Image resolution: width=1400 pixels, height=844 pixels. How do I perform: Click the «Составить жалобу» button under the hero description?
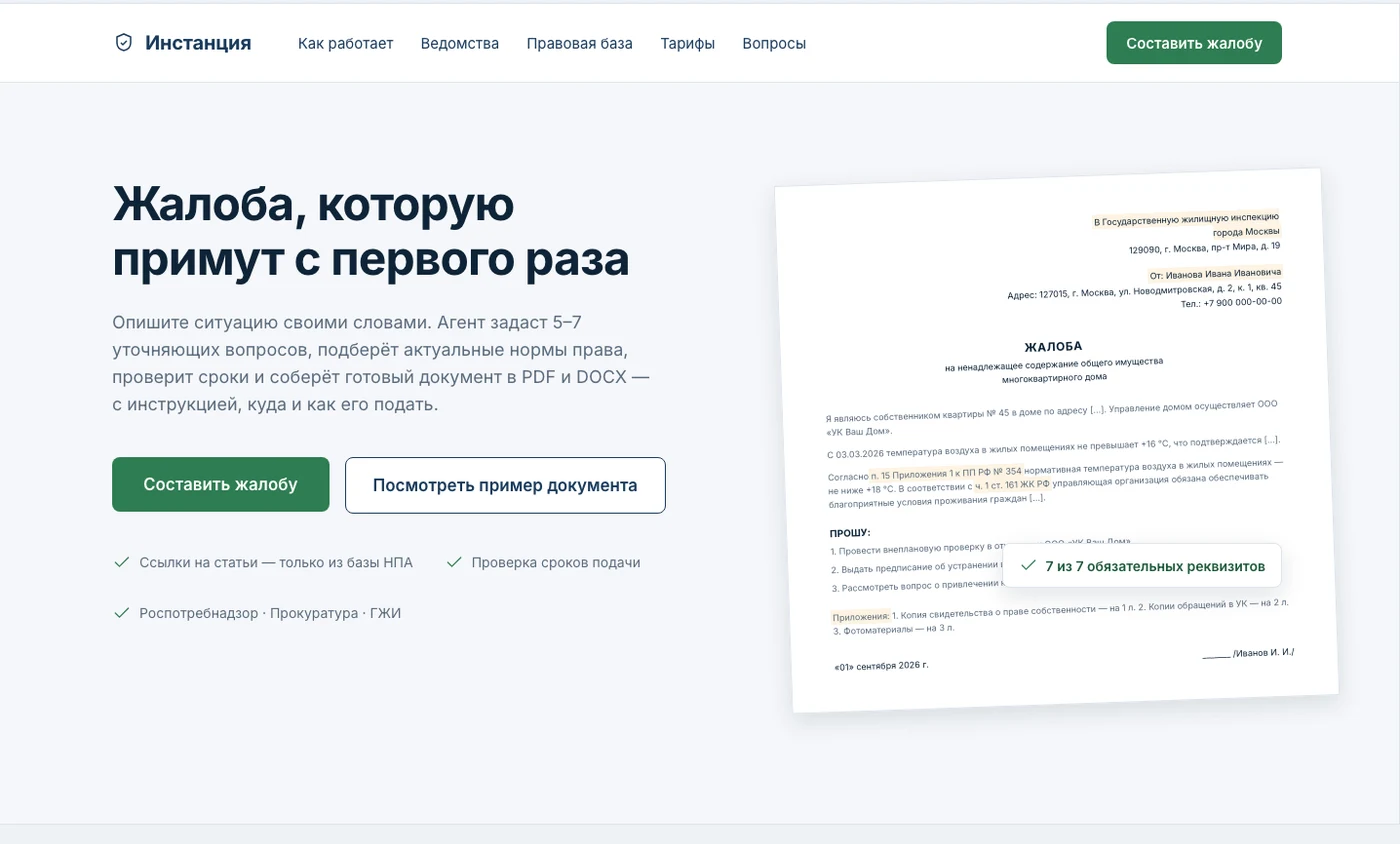[221, 484]
